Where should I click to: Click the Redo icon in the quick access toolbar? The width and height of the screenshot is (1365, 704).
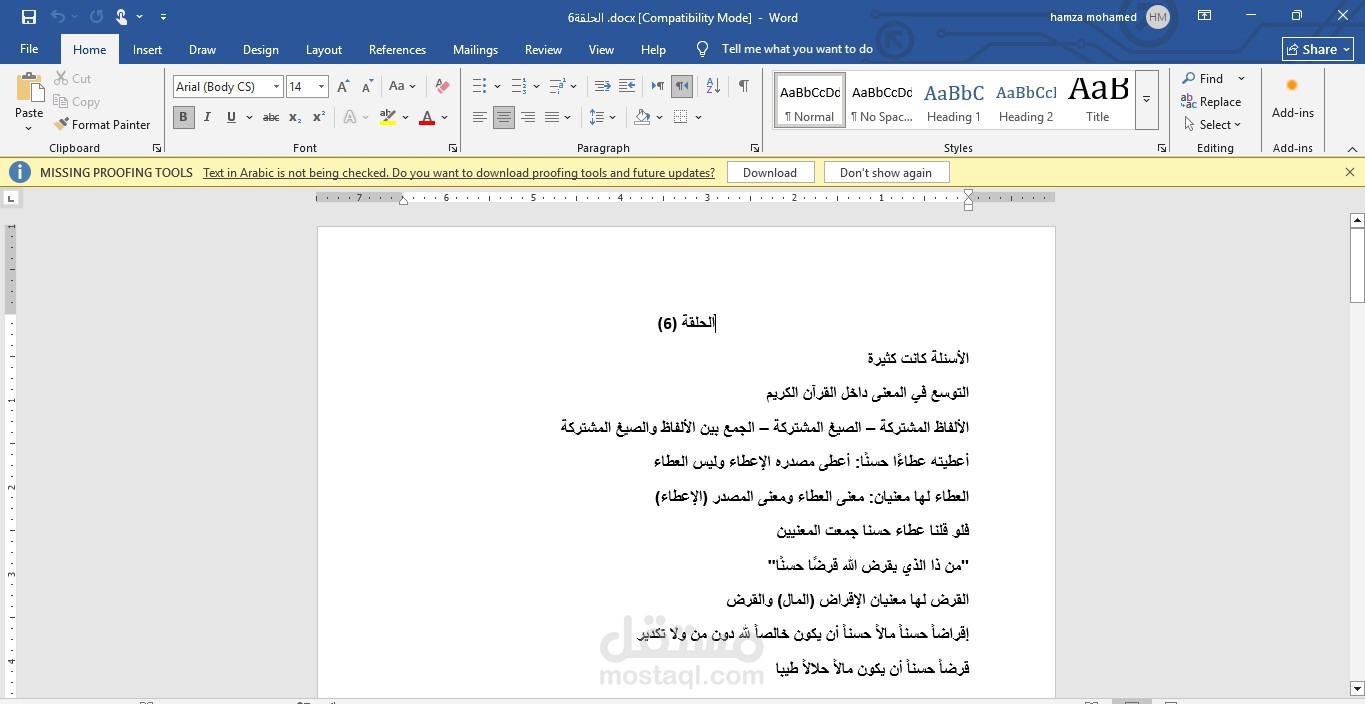click(x=96, y=17)
